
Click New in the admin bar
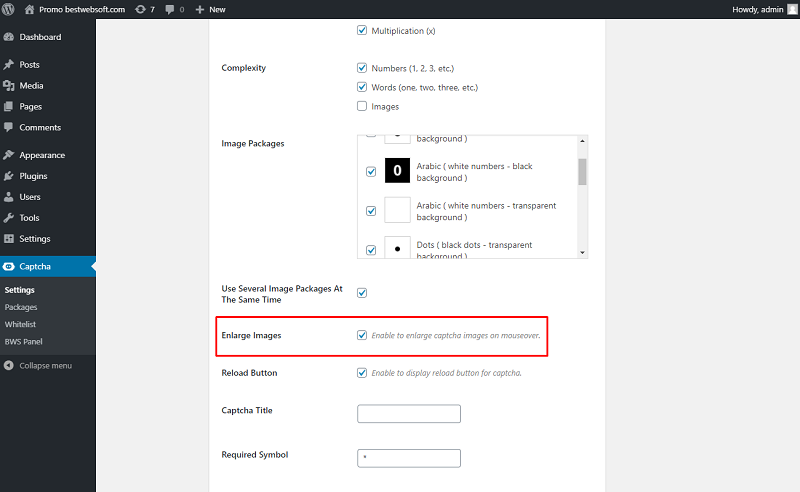click(x=217, y=9)
